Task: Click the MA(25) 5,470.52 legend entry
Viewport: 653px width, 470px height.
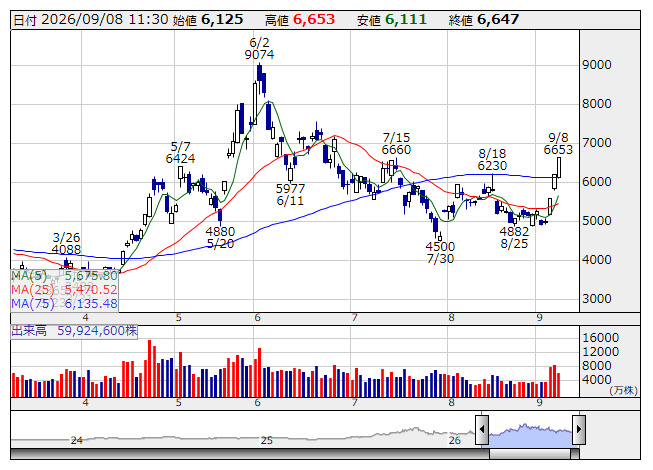Action: (65, 290)
